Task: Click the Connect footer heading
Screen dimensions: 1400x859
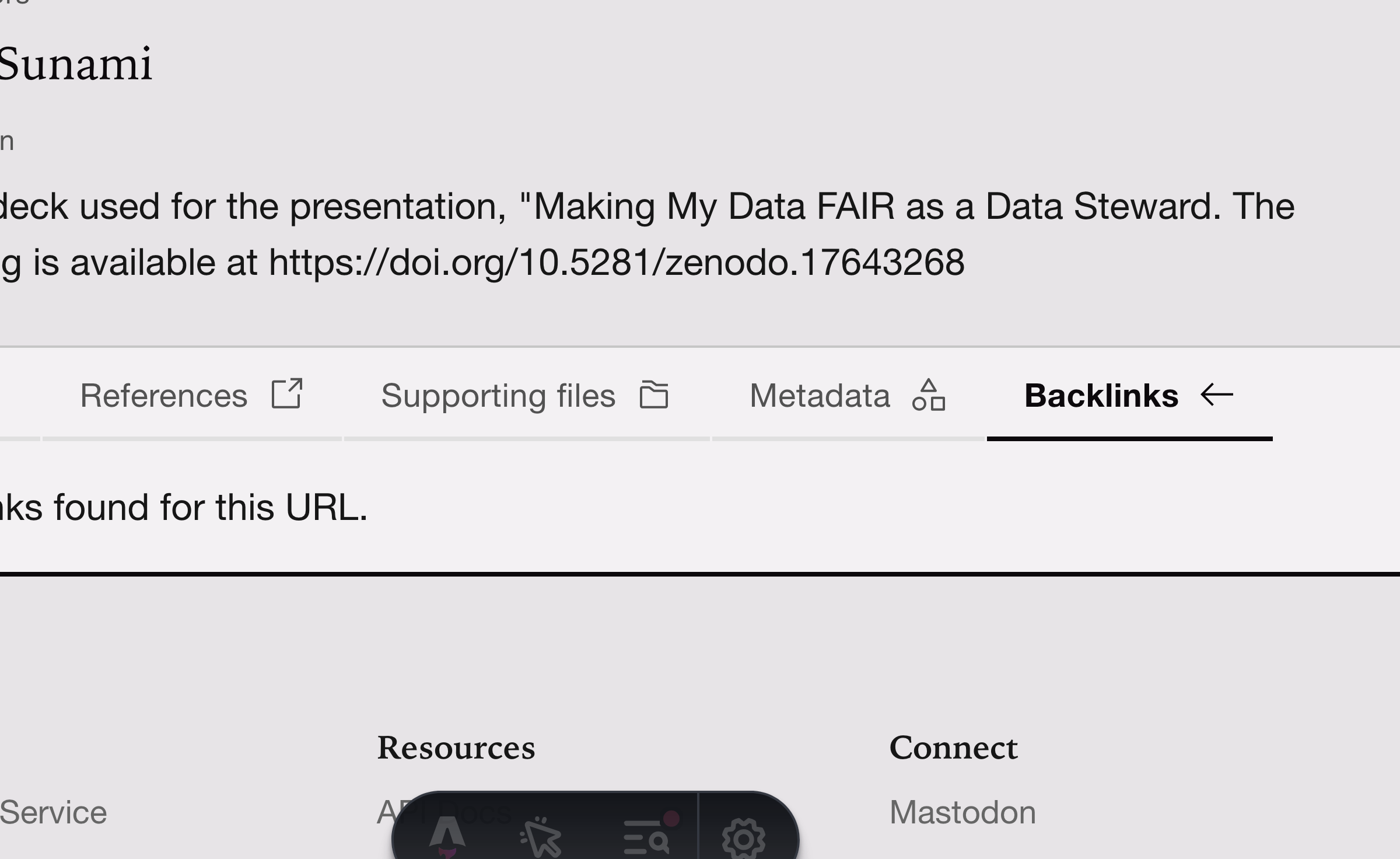Action: click(x=954, y=748)
